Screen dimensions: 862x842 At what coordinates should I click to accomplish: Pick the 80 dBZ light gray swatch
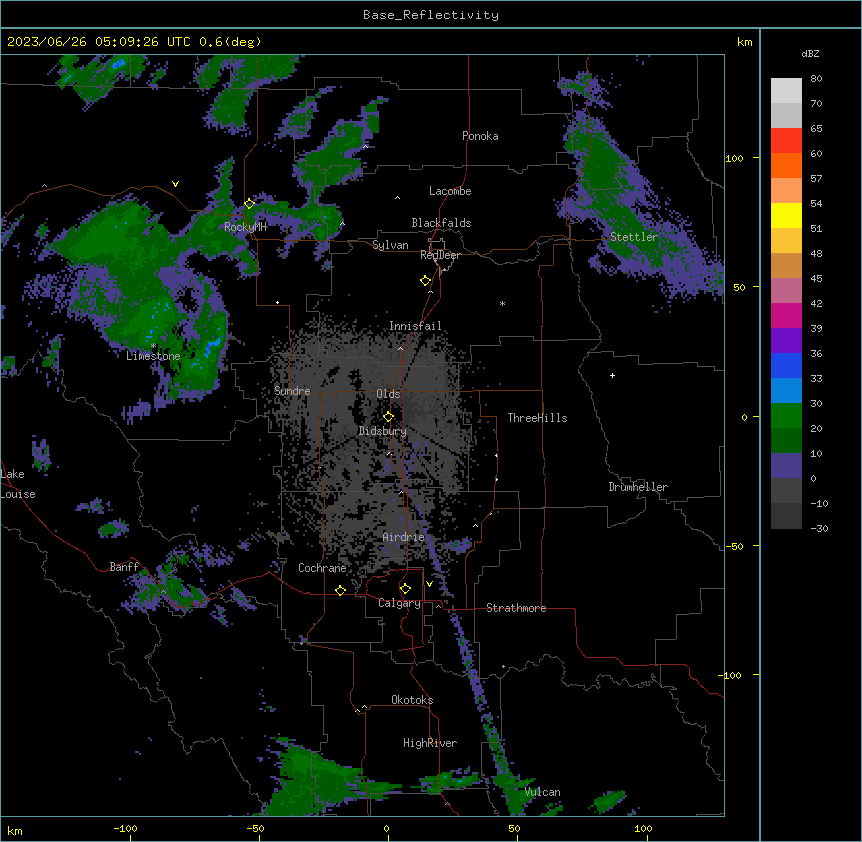coord(786,91)
